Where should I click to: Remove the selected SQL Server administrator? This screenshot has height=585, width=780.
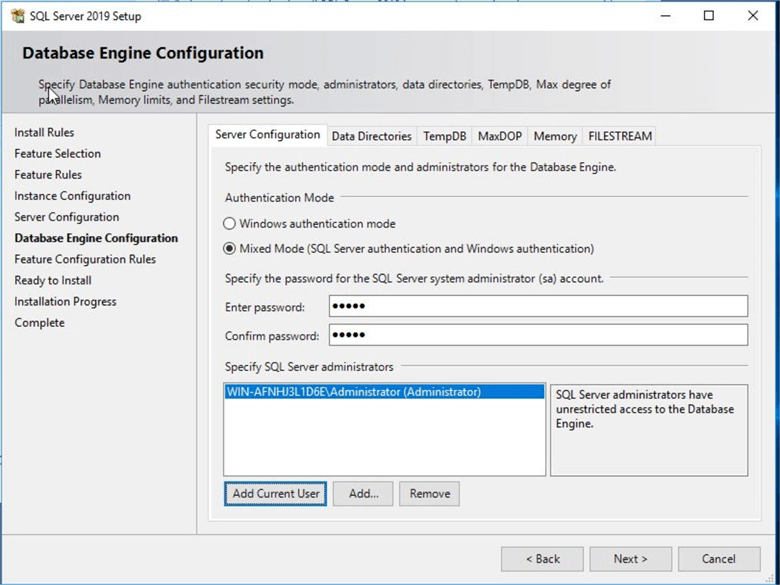429,494
